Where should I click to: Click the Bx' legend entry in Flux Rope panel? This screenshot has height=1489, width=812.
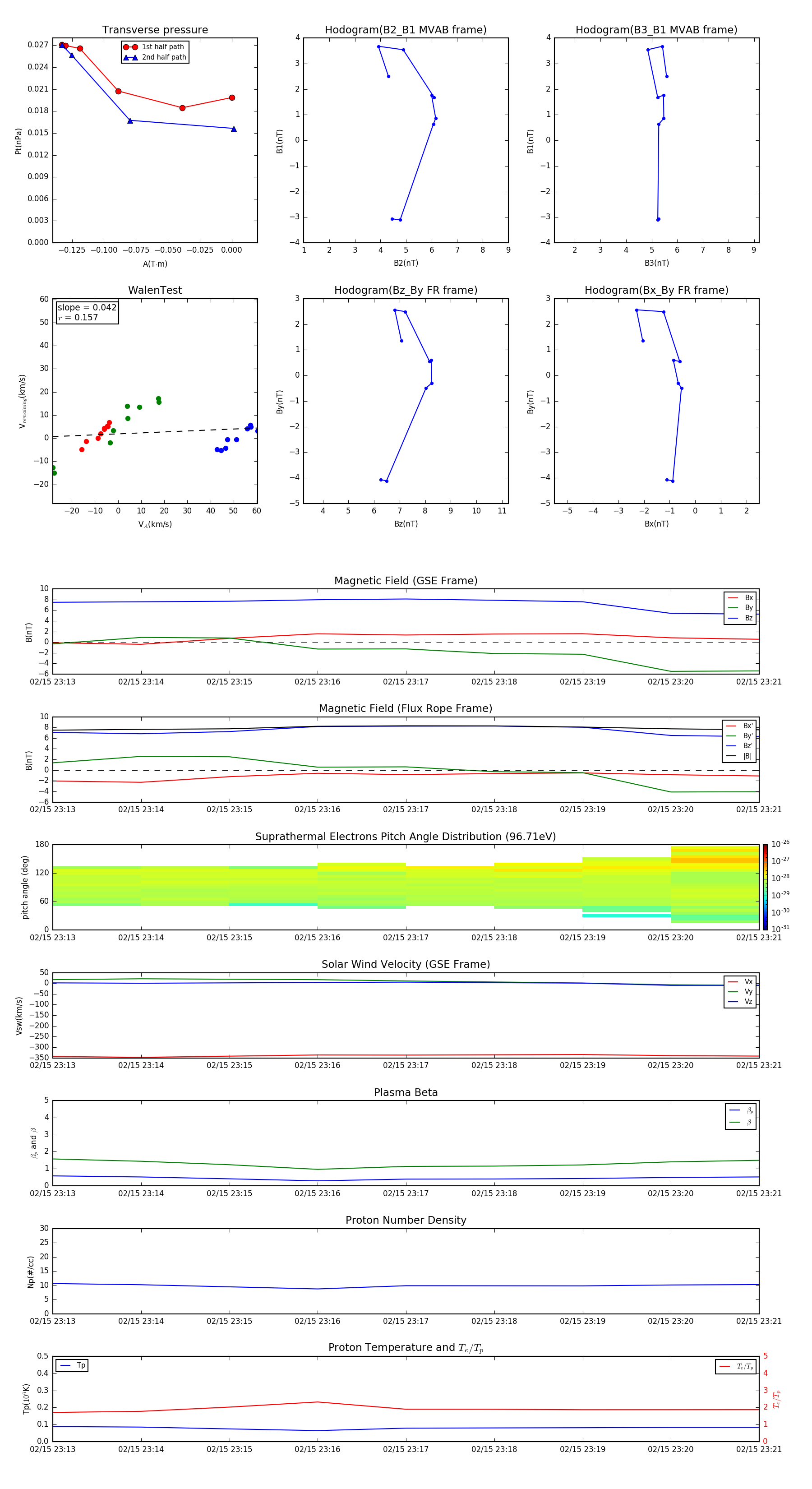pyautogui.click(x=740, y=726)
